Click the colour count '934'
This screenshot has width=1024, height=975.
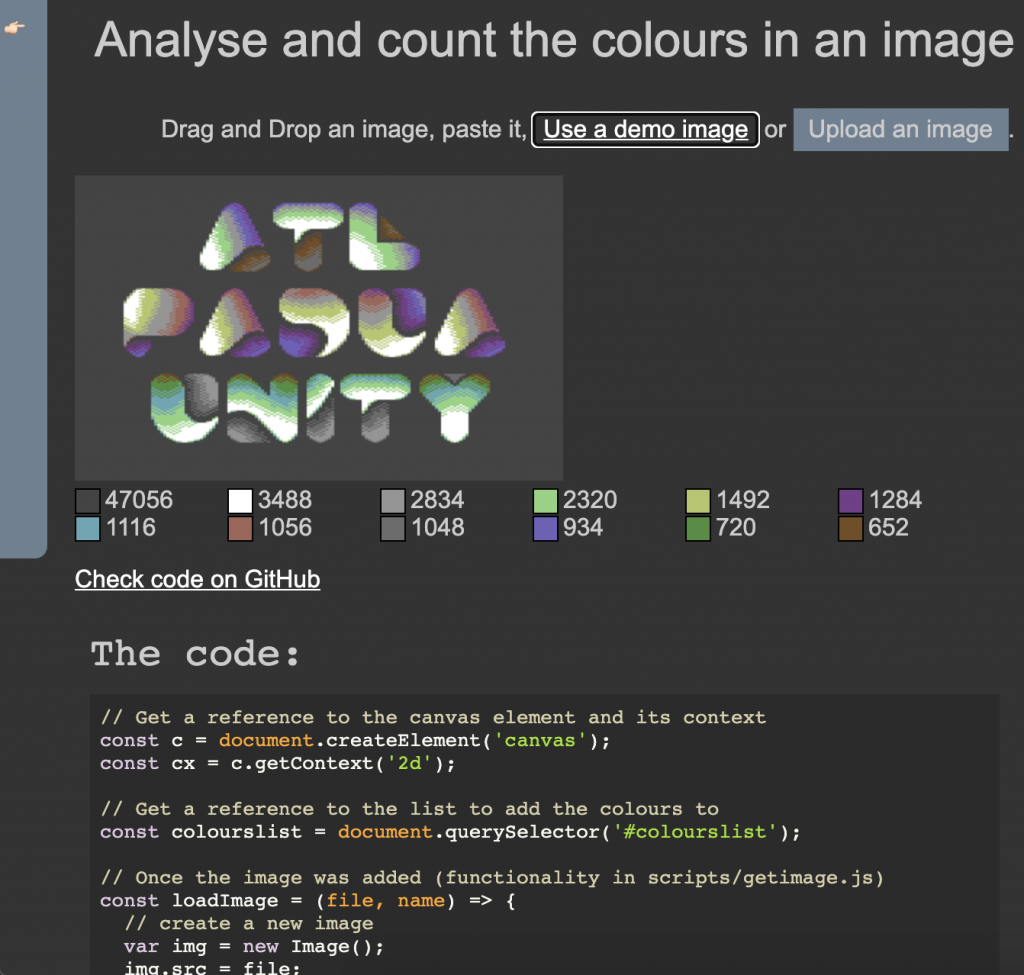583,528
